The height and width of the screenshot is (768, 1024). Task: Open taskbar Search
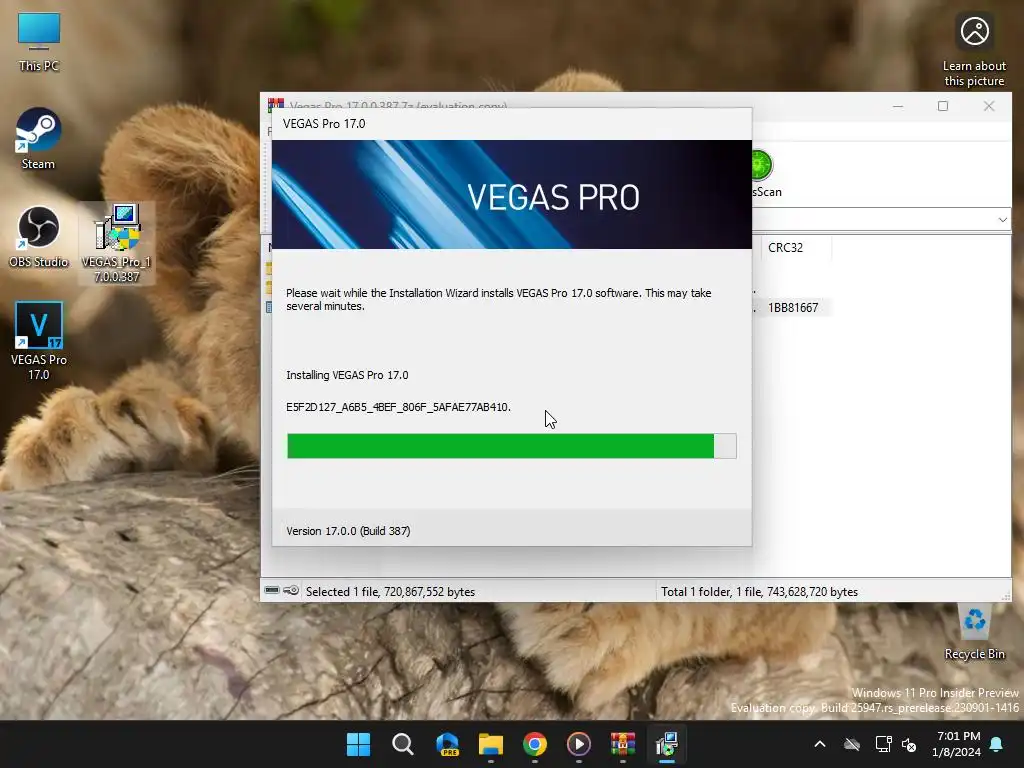coord(402,744)
